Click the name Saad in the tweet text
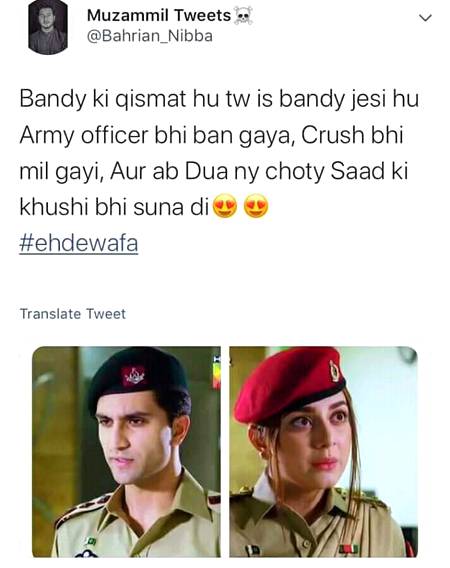 [357, 171]
